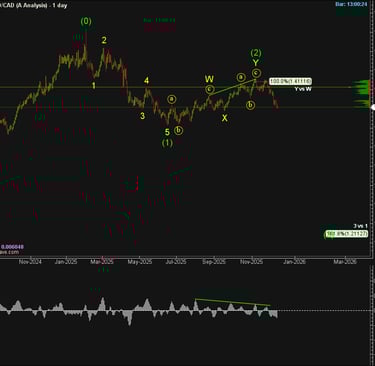Select the circled a label between W and Y
The height and width of the screenshot is (366, 375).
[x=241, y=77]
